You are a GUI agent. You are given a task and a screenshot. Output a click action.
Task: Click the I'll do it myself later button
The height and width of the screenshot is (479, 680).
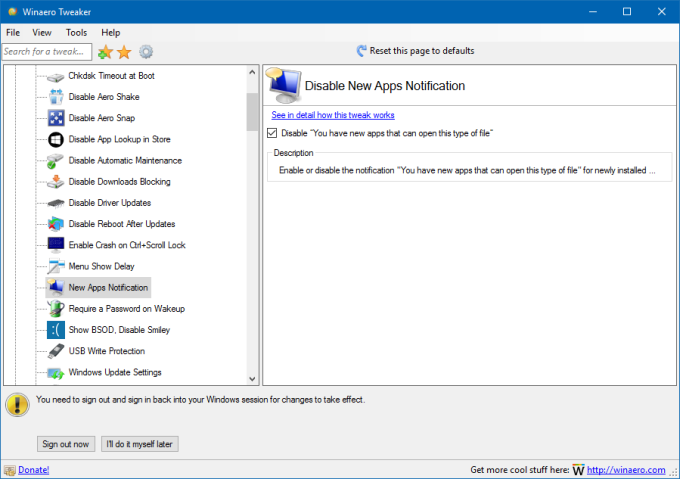click(140, 444)
